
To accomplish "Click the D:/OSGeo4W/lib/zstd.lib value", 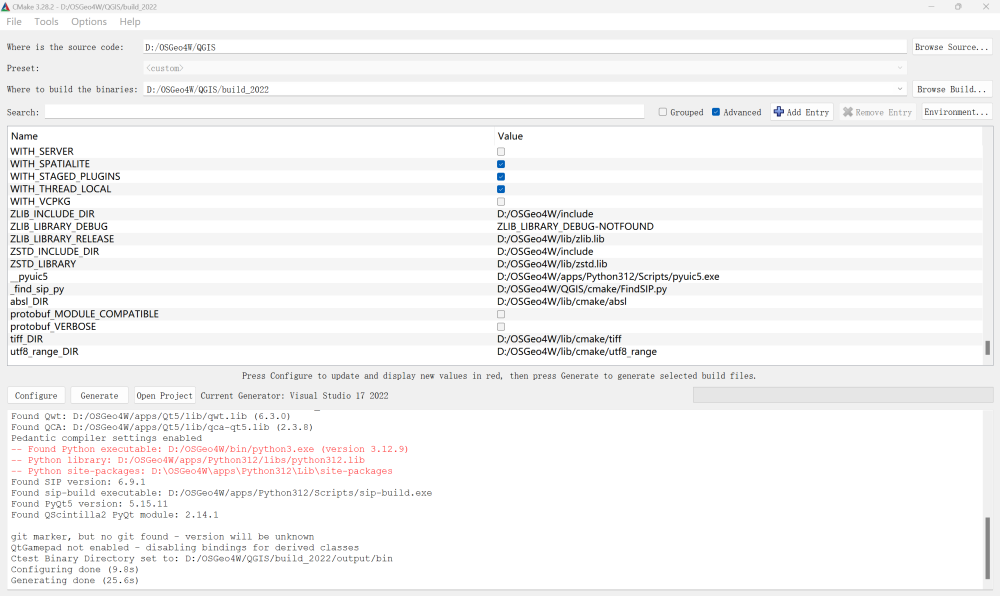I will pos(552,264).
